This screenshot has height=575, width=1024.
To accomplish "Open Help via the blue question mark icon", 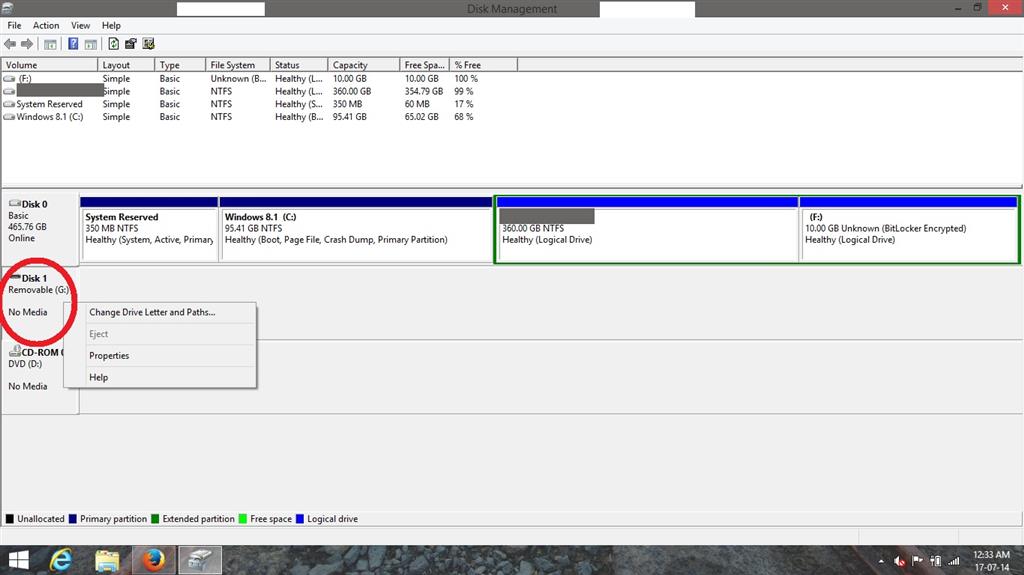I will pyautogui.click(x=73, y=44).
